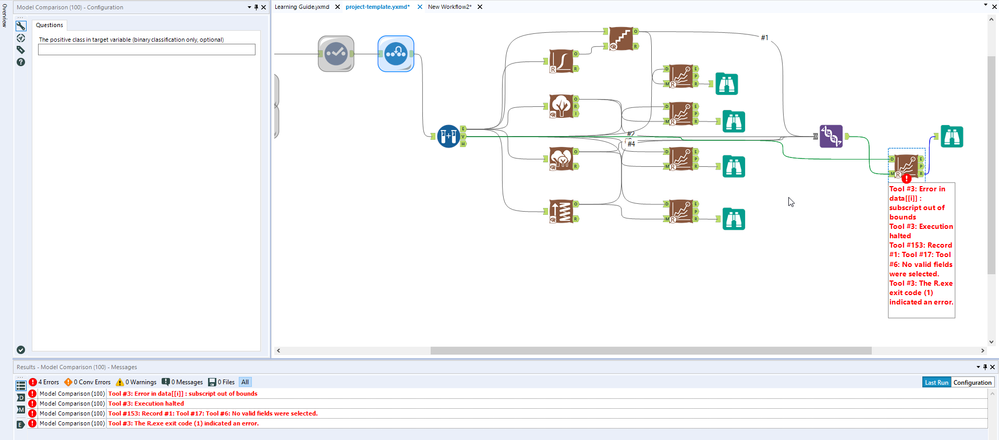Select the Forest Model tool
This screenshot has height=440, width=999.
click(x=561, y=159)
